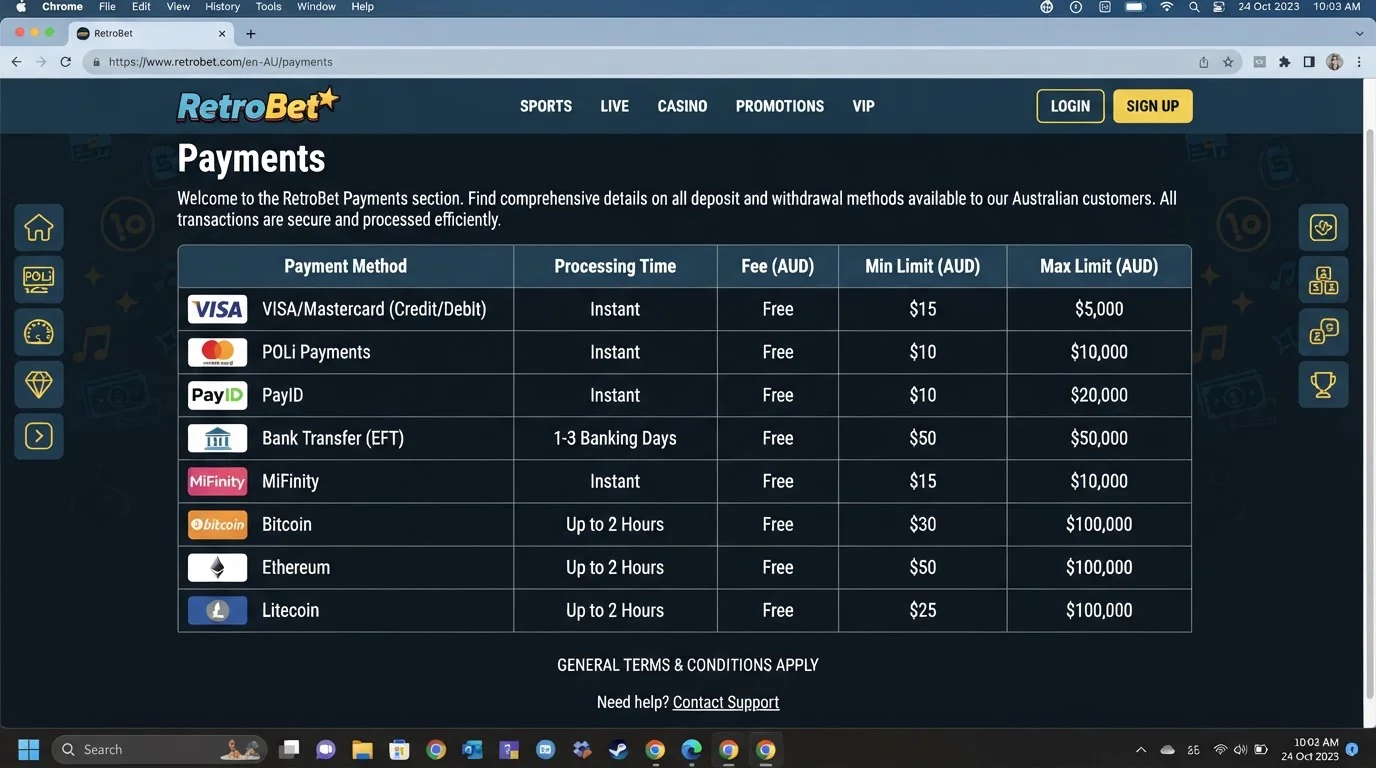This screenshot has width=1376, height=768.
Task: Click the Payment Method column header
Action: point(346,266)
